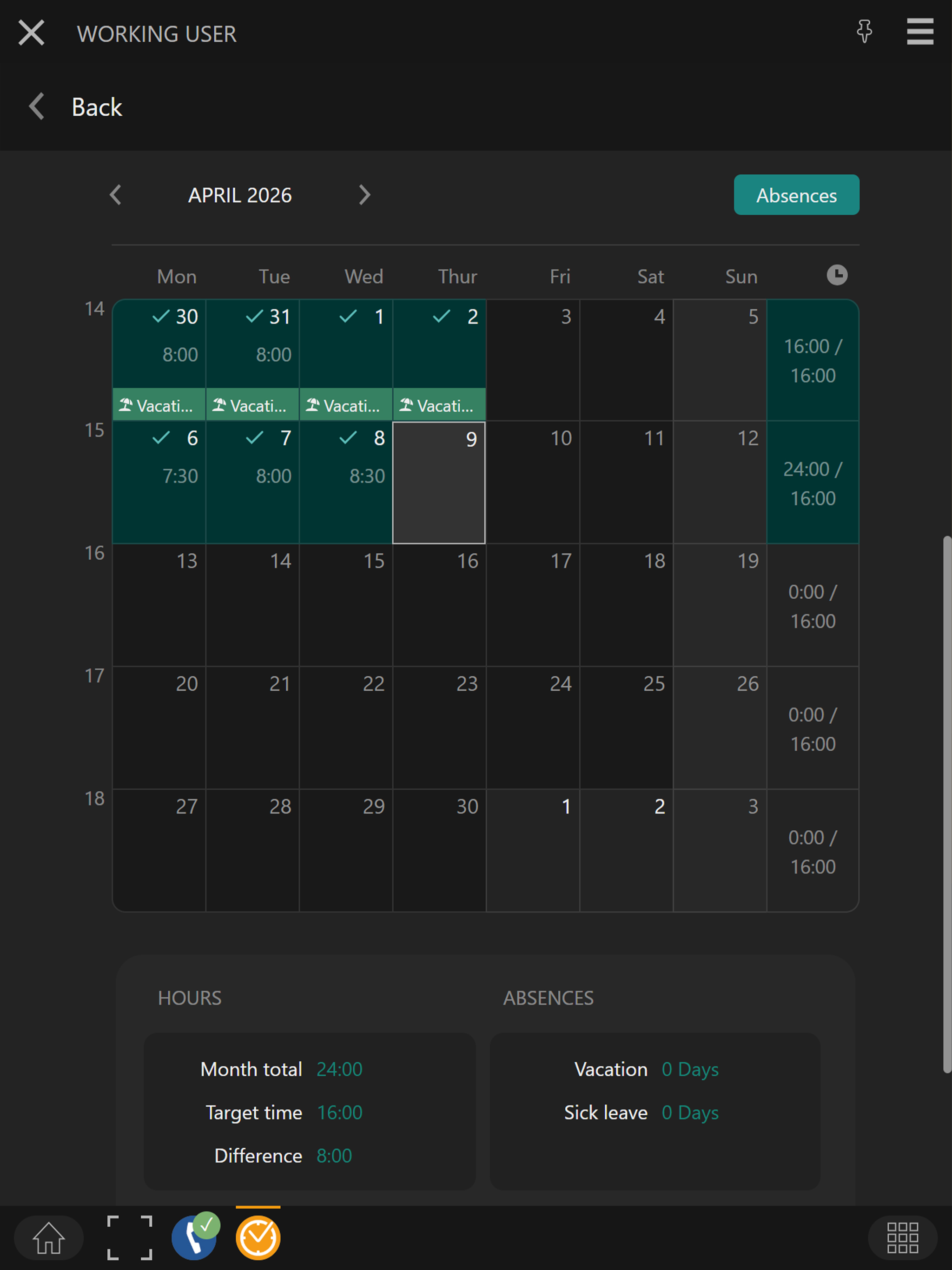Select May 1 in last row
952x1270 pixels.
coord(534,851)
